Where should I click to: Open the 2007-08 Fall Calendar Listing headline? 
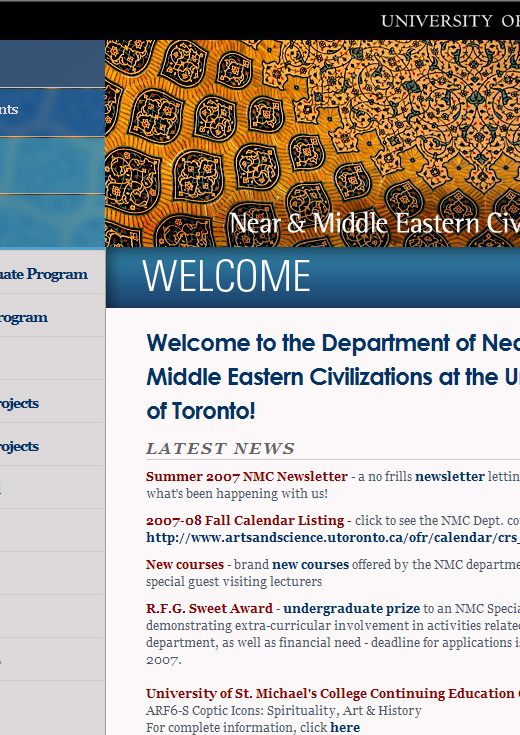(x=245, y=520)
